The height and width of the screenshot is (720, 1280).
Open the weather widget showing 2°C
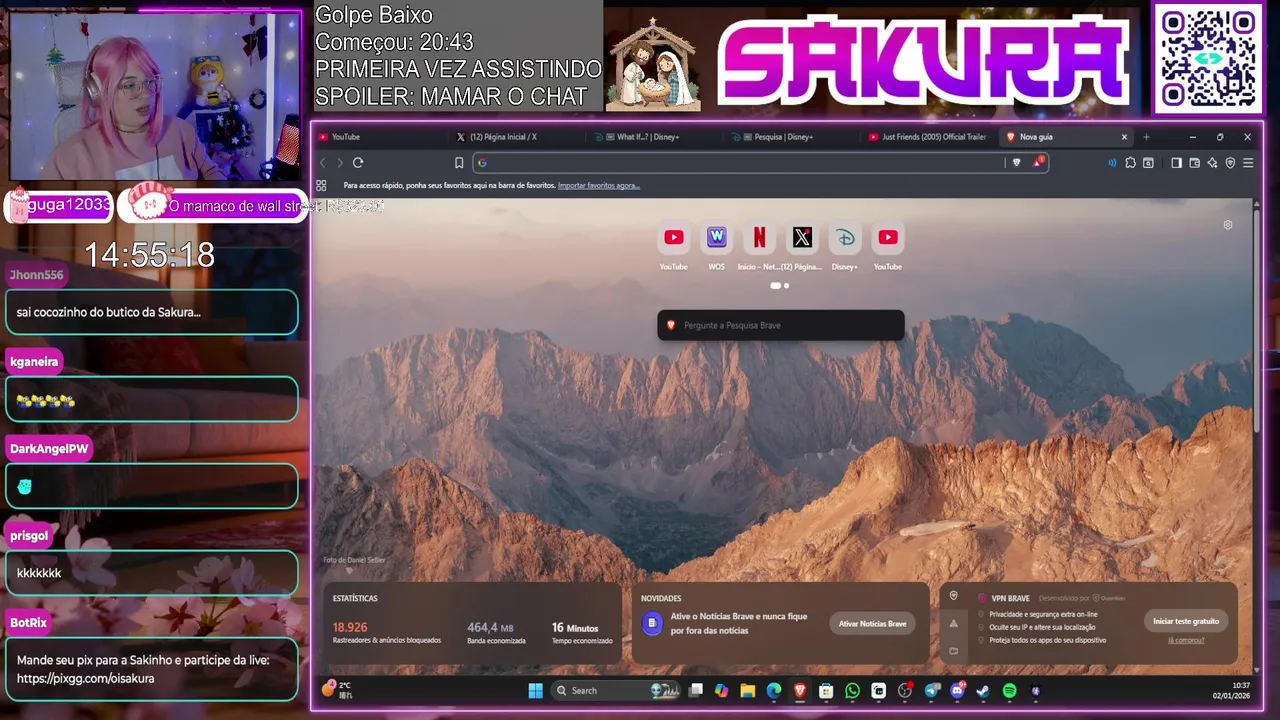[x=336, y=690]
